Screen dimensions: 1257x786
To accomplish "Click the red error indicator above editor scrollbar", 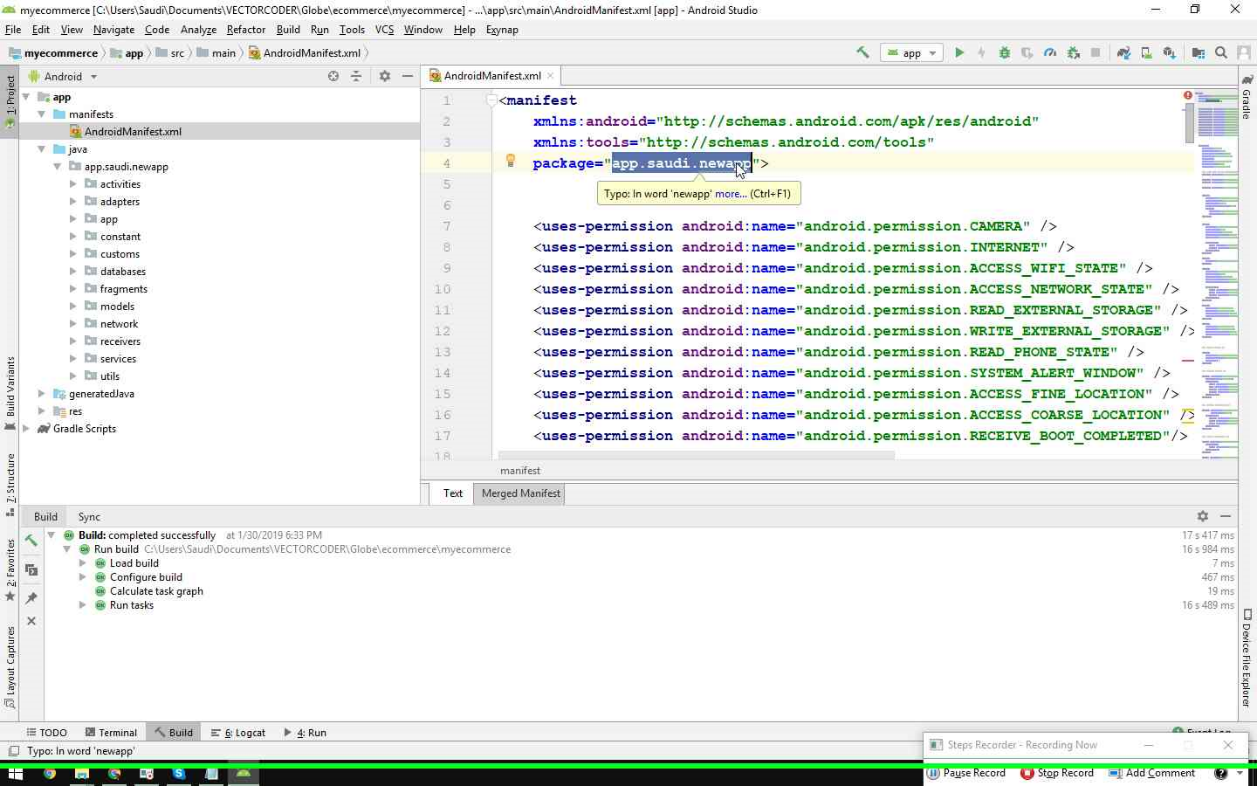I will point(1188,96).
